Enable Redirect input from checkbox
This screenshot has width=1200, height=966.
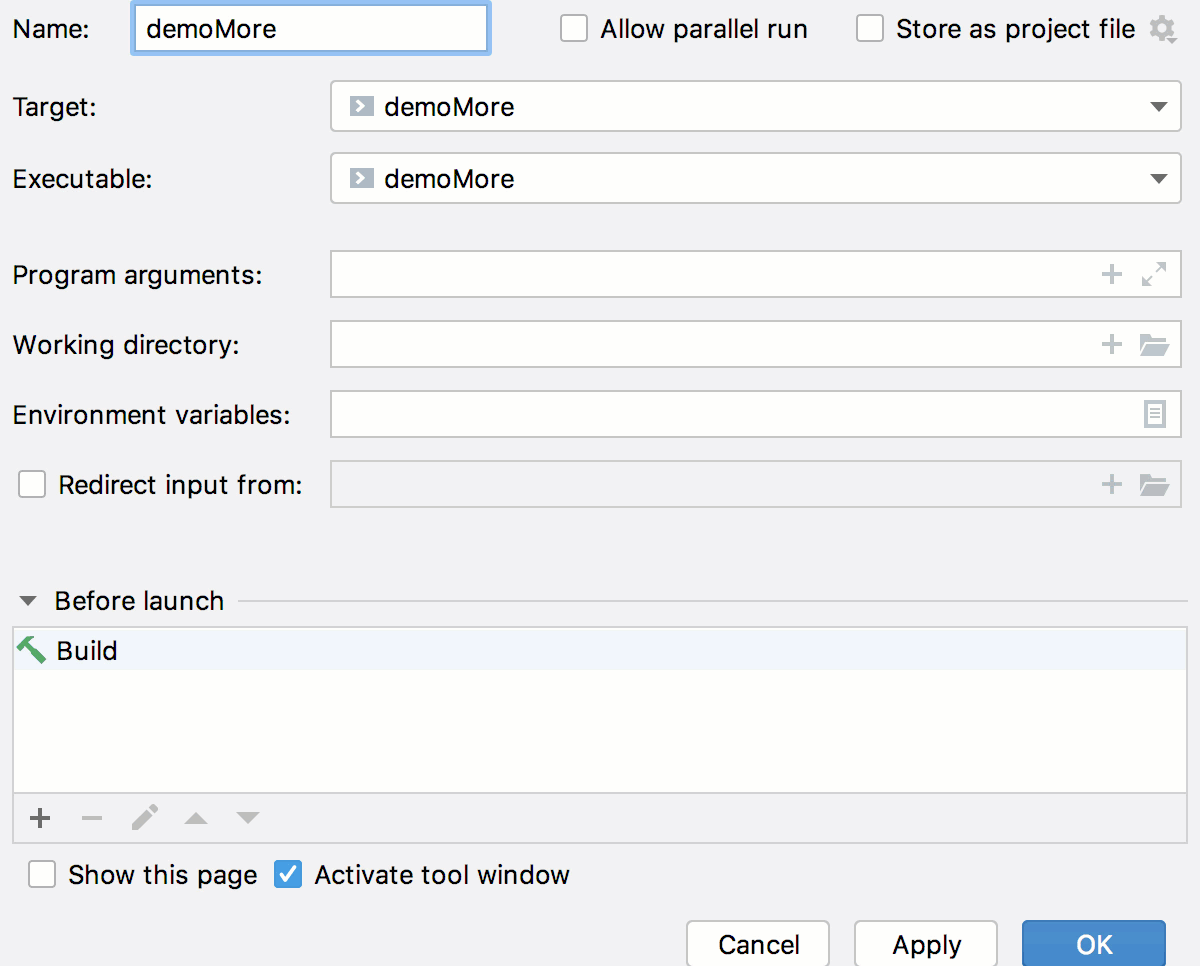(32, 485)
